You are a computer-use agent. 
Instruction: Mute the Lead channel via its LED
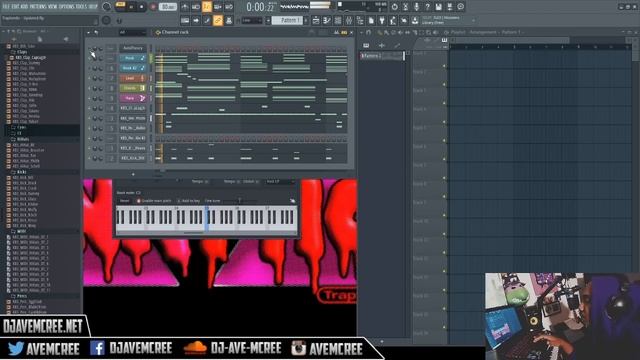pos(90,78)
